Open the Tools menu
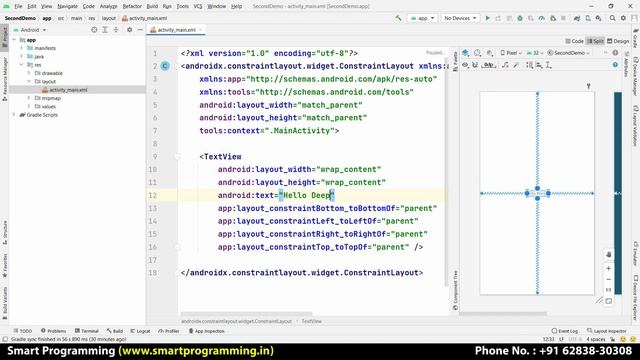 182,6
